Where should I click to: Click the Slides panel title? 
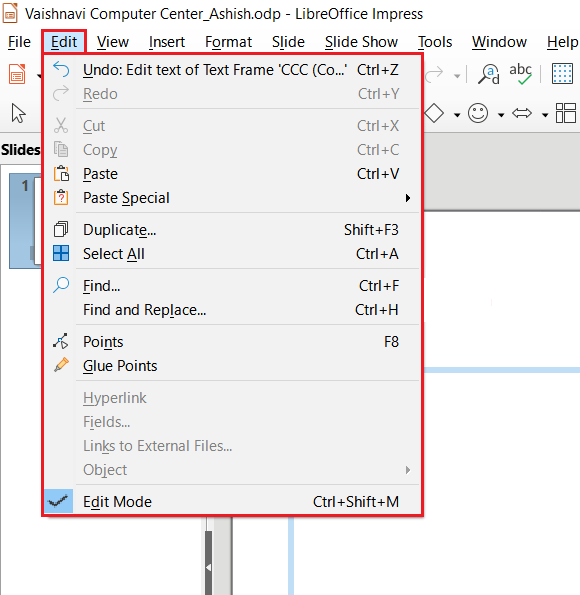[20, 150]
